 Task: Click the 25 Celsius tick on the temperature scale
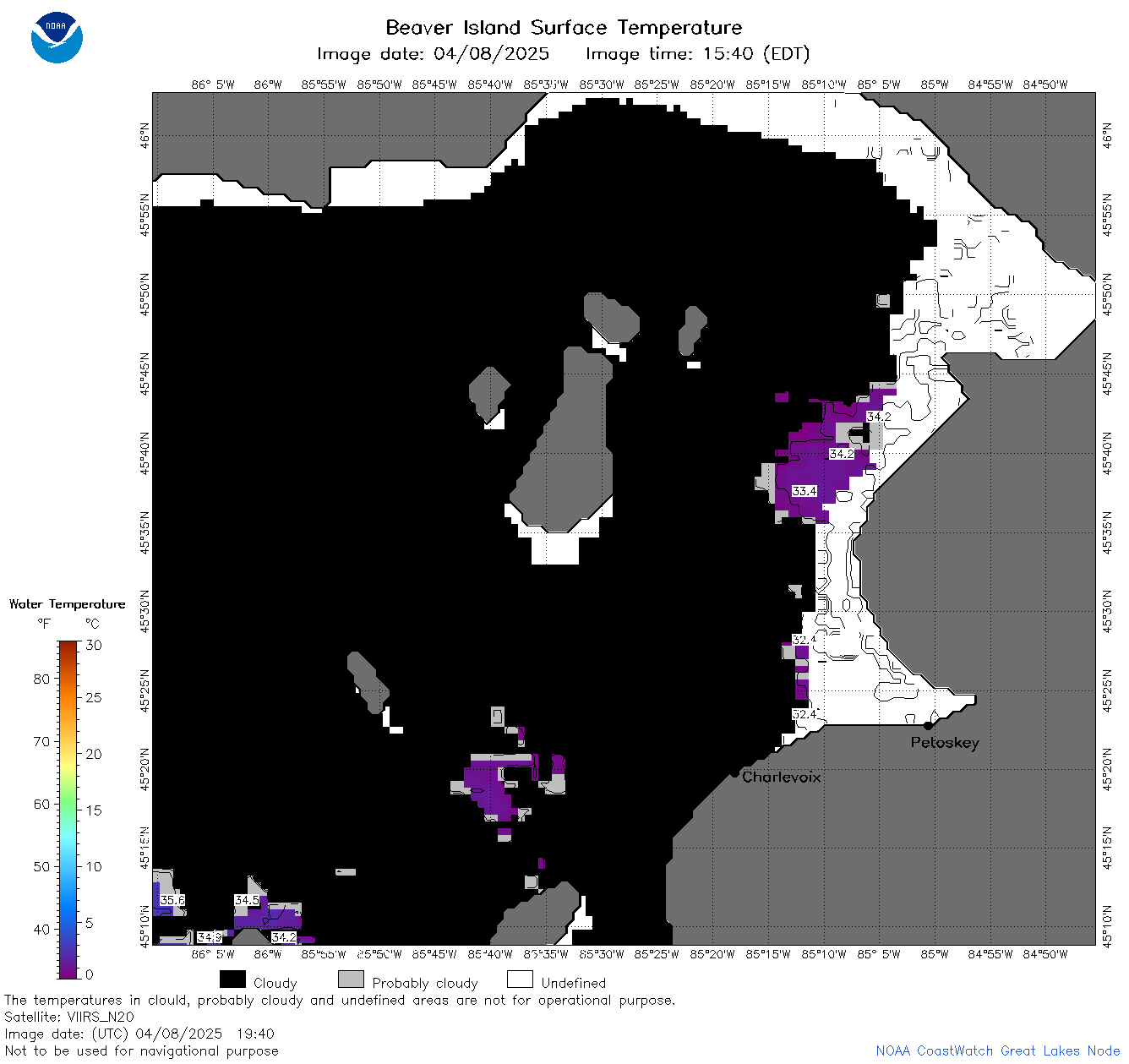click(x=94, y=698)
